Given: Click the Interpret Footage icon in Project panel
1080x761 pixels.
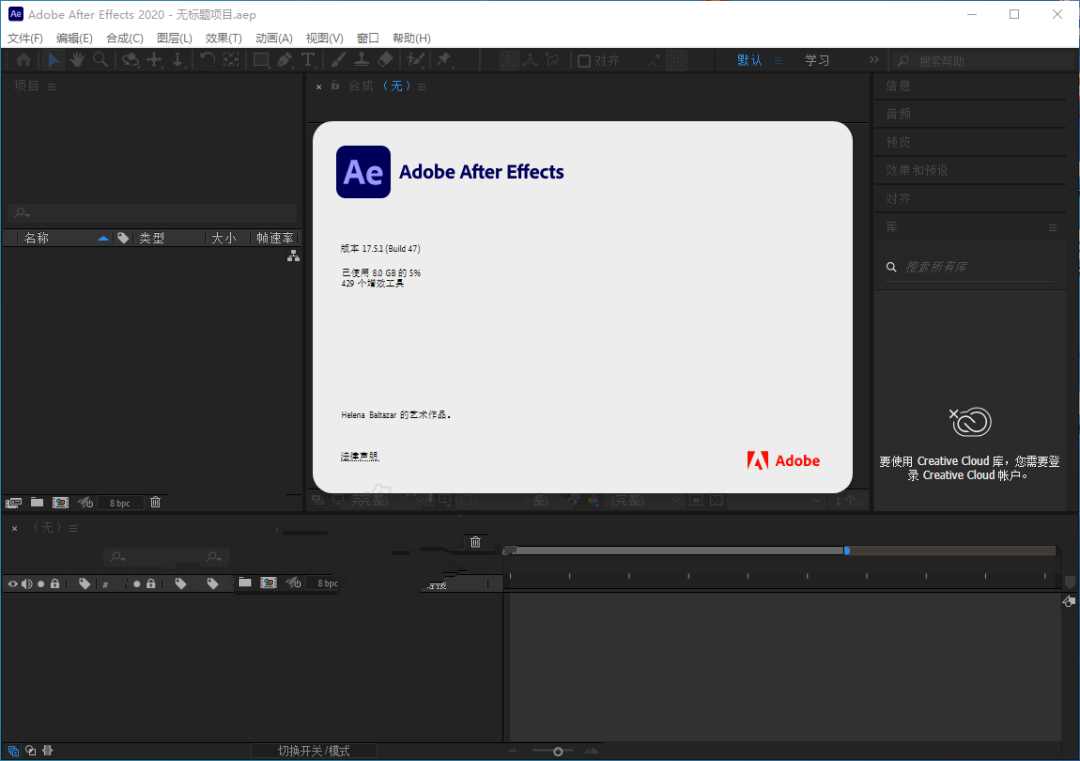Looking at the screenshot, I should tap(14, 503).
